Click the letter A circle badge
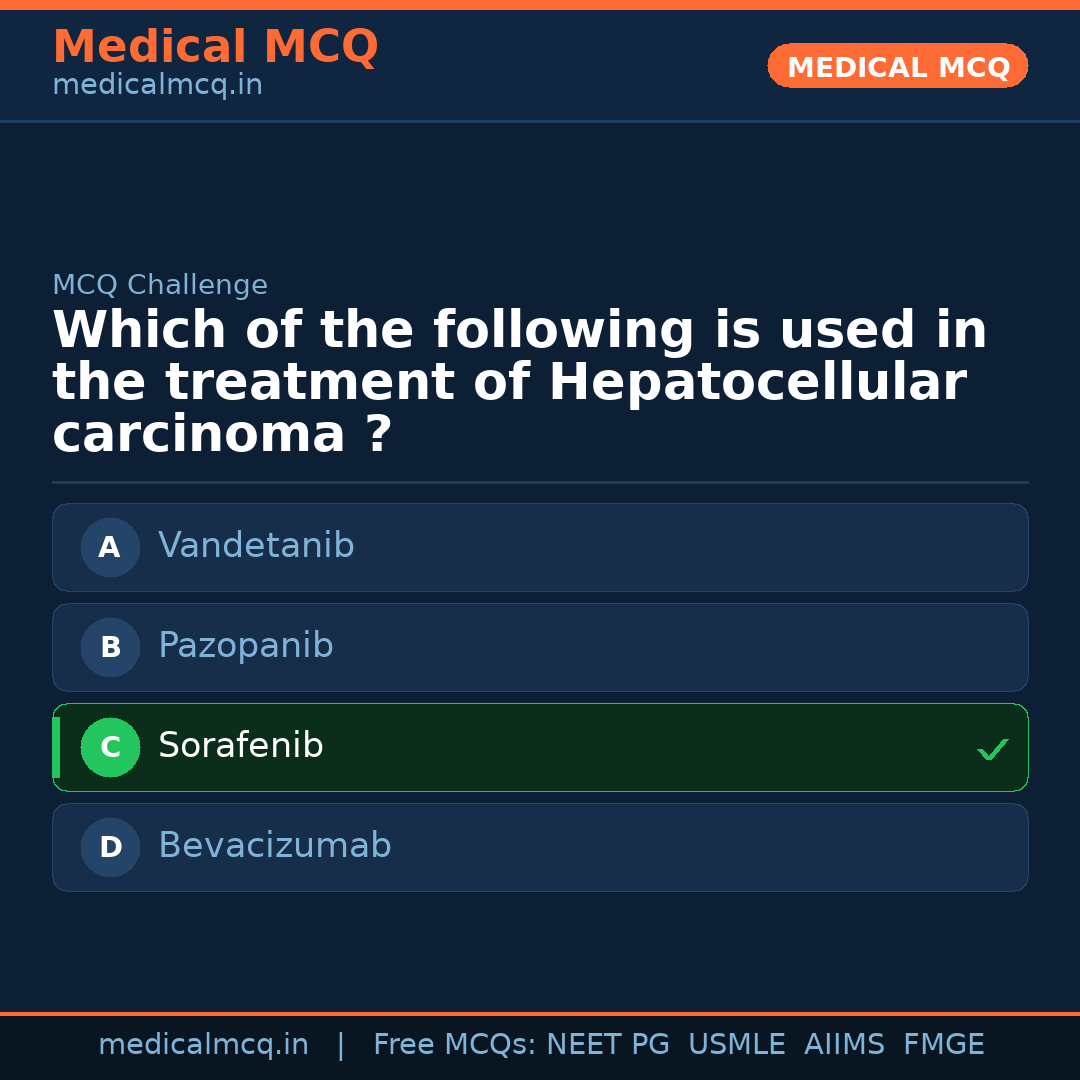This screenshot has height=1080, width=1080. pyautogui.click(x=110, y=547)
